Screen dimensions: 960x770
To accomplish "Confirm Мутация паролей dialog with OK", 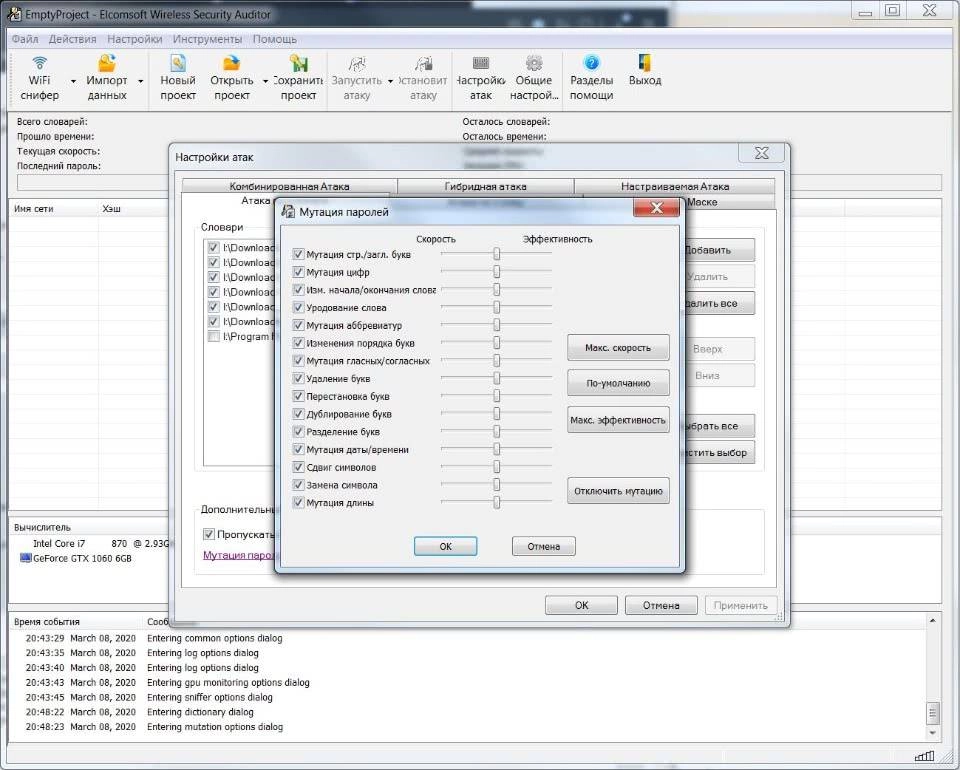I will (x=445, y=546).
